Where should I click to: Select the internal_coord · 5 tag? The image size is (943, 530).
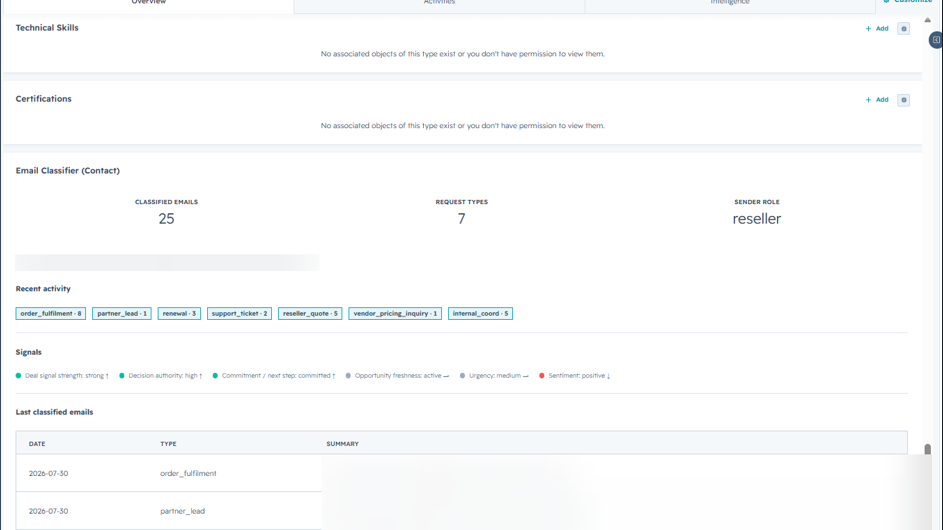[480, 313]
